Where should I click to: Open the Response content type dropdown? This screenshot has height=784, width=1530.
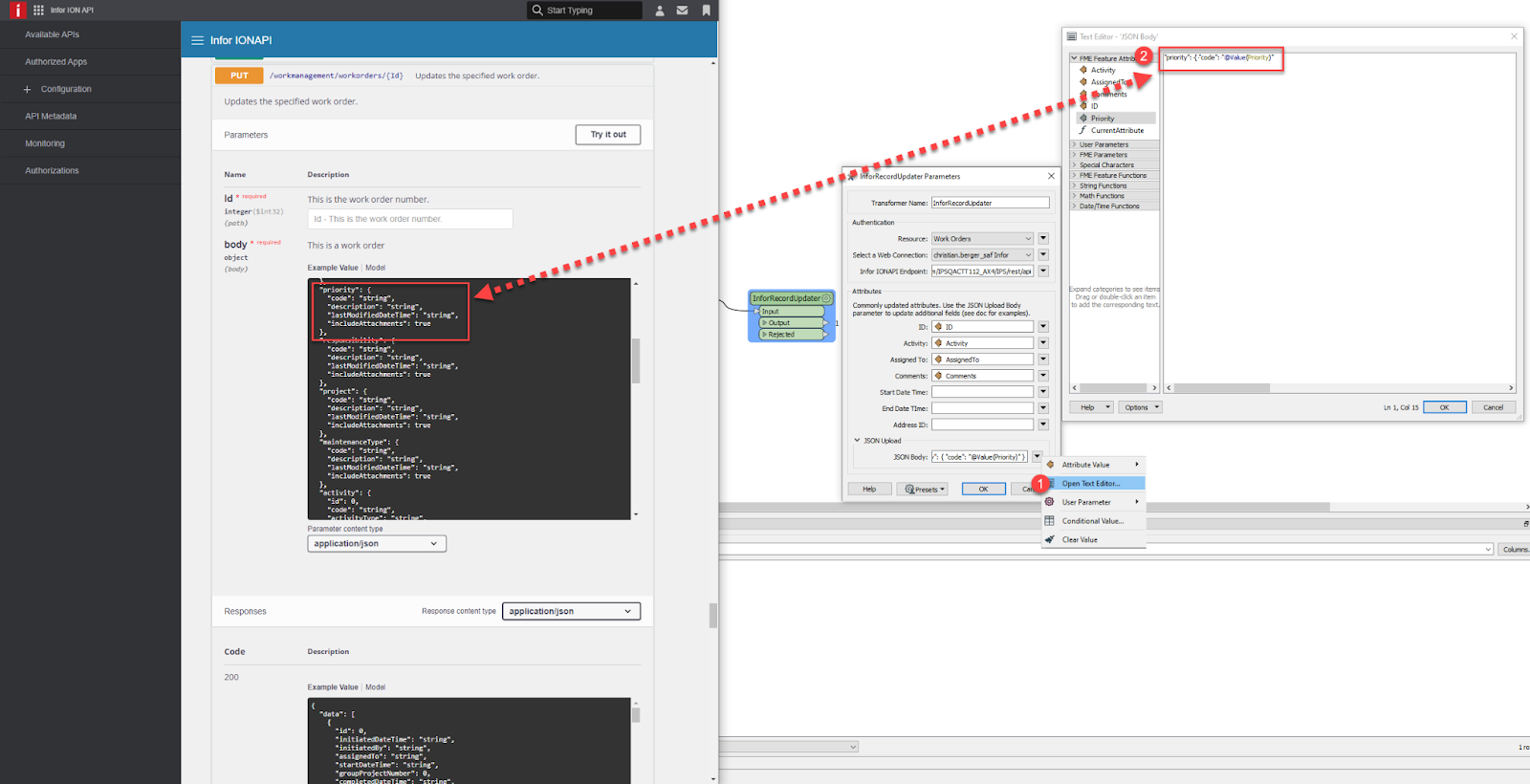point(571,611)
